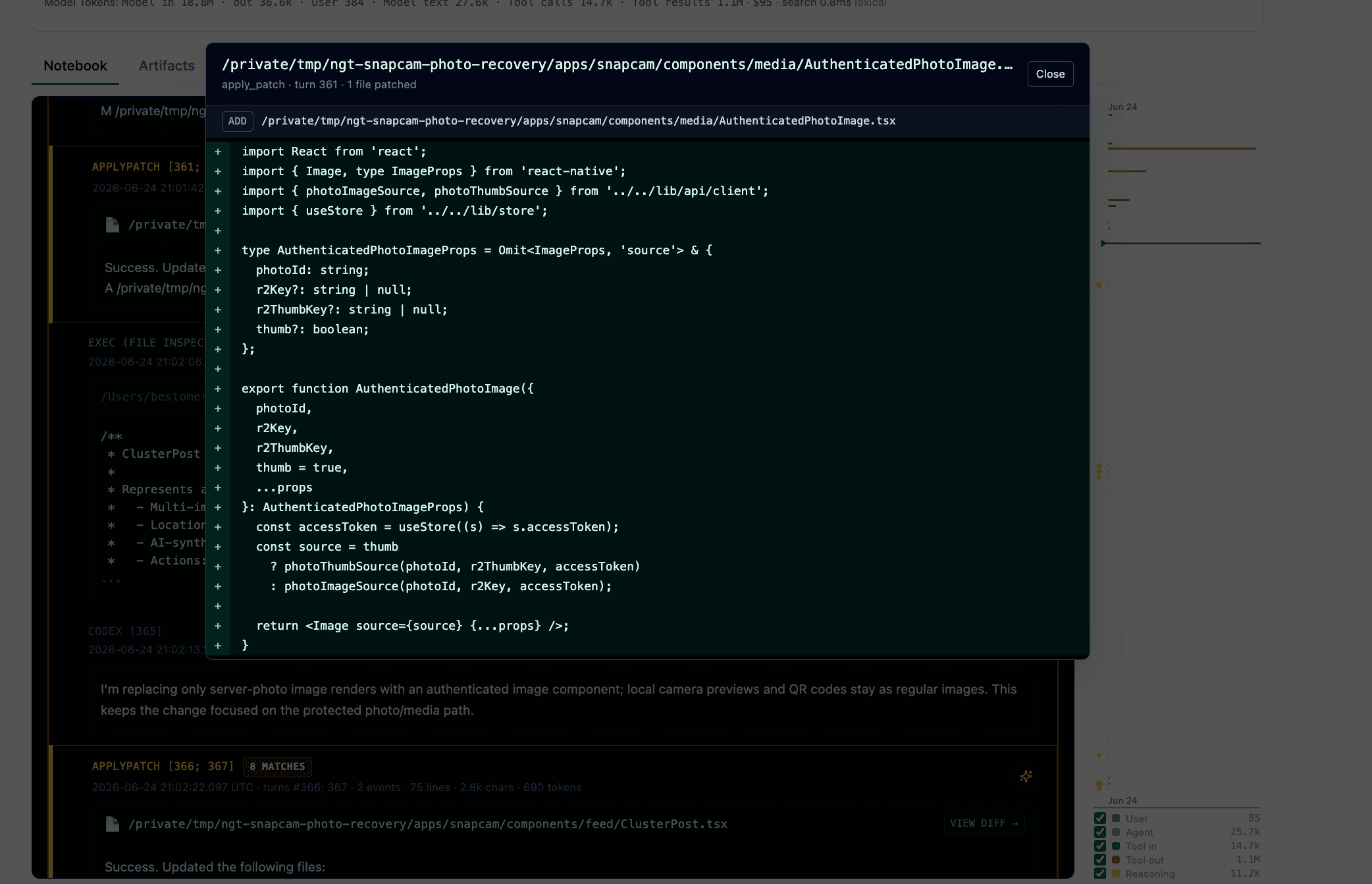Click the green playhead marker on timeline
Image resolution: width=1372 pixels, height=884 pixels.
click(x=1104, y=243)
